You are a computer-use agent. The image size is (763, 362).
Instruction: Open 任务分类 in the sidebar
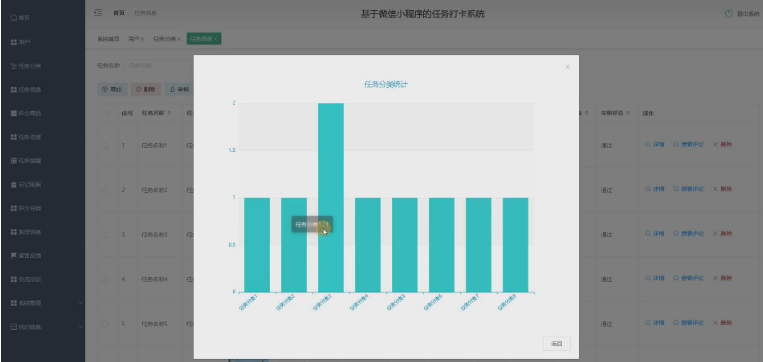point(26,66)
